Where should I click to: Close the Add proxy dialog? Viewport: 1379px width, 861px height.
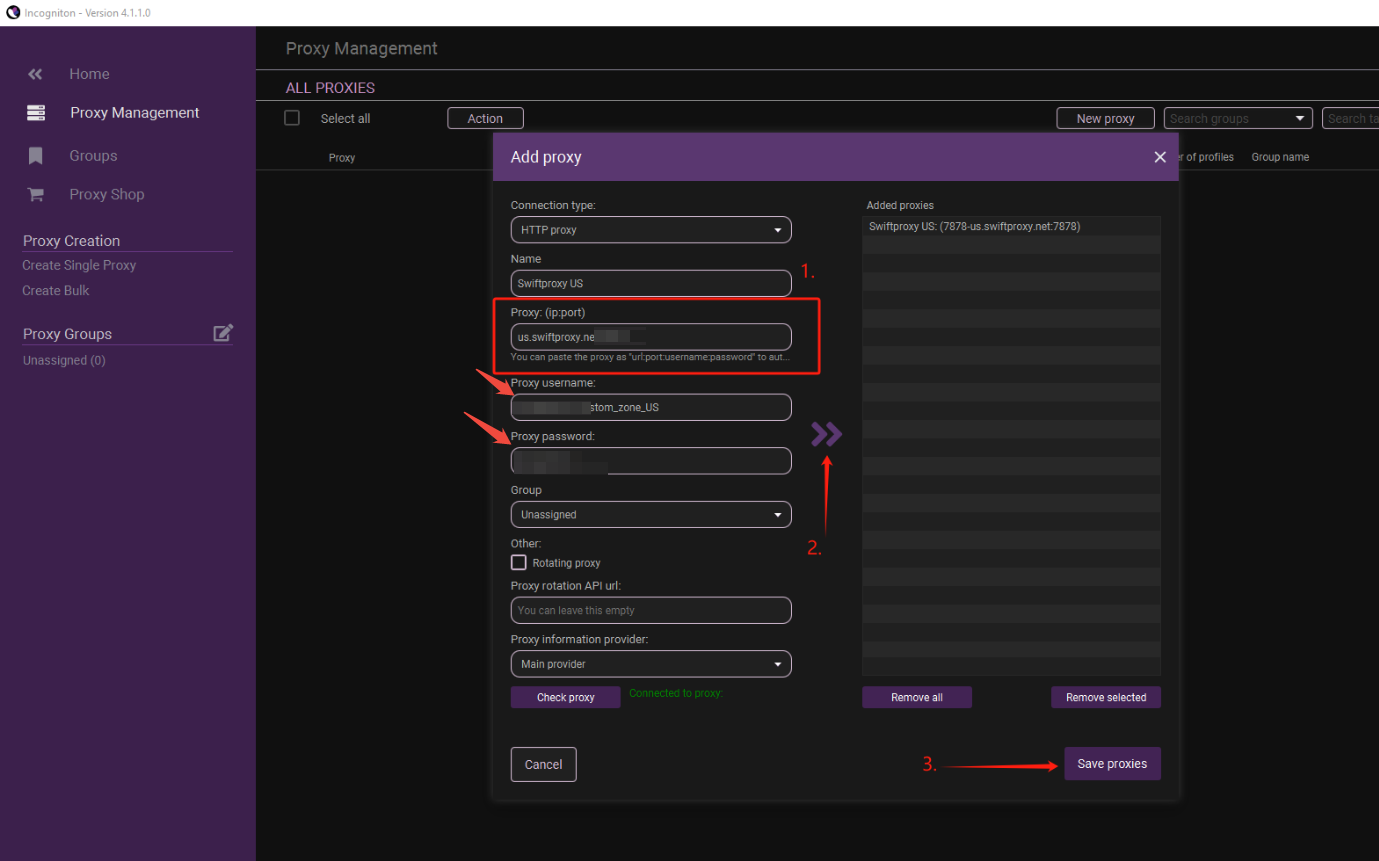click(x=1160, y=157)
